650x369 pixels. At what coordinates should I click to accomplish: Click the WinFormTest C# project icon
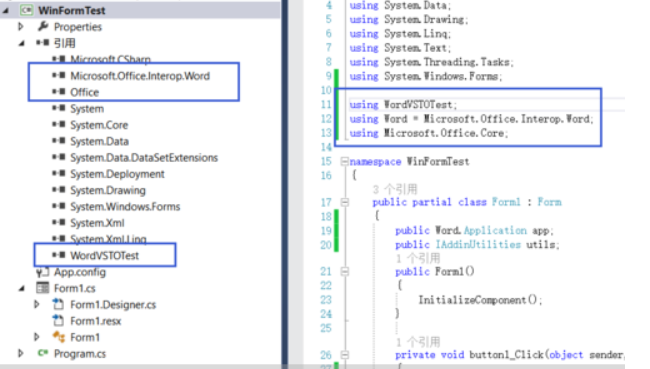27,10
